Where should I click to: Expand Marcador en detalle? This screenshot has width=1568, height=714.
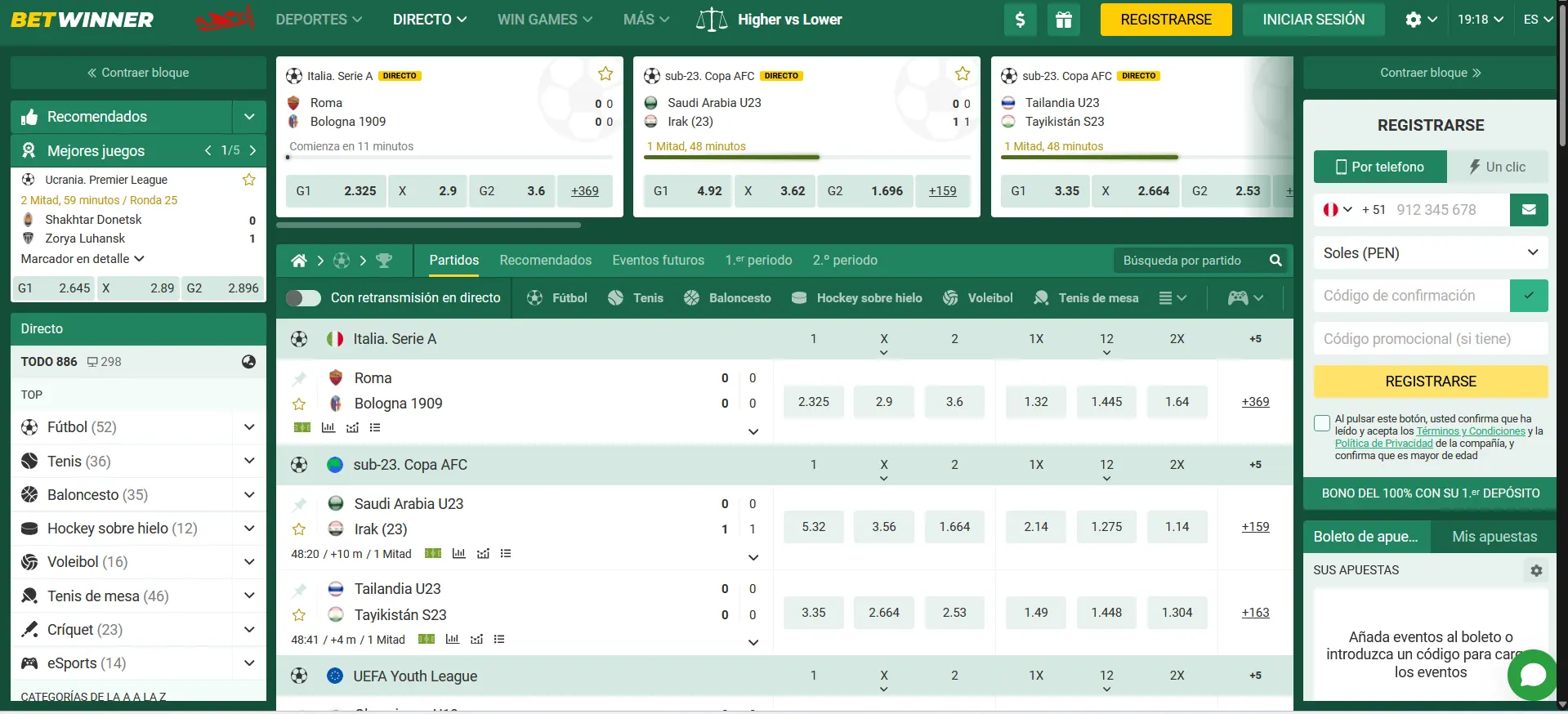click(83, 259)
